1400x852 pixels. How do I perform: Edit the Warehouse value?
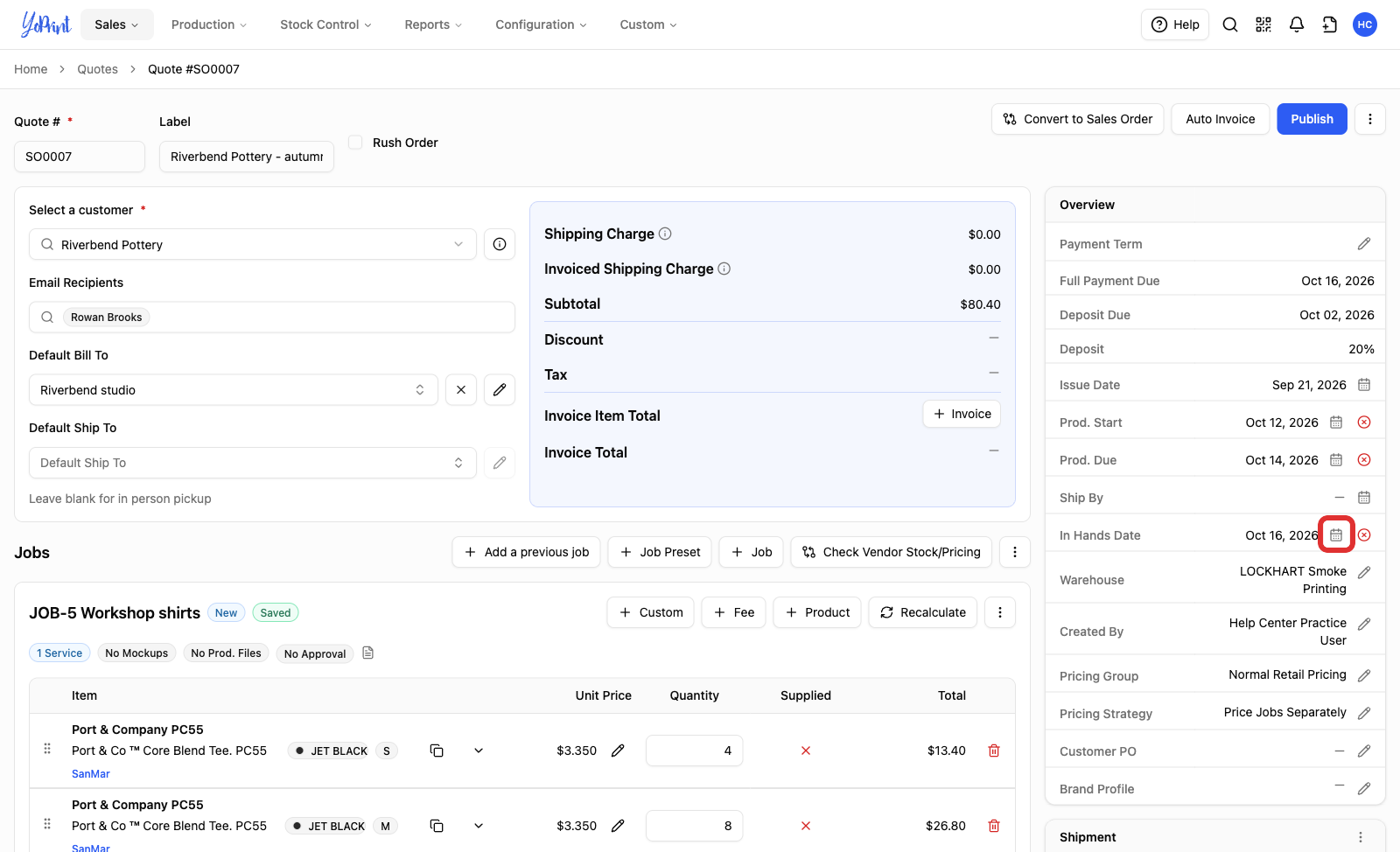1364,572
